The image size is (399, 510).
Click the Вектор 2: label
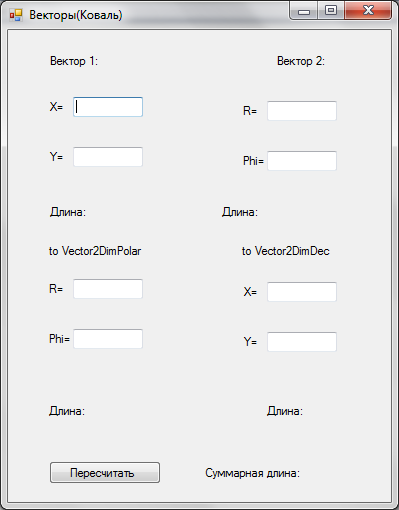point(301,61)
